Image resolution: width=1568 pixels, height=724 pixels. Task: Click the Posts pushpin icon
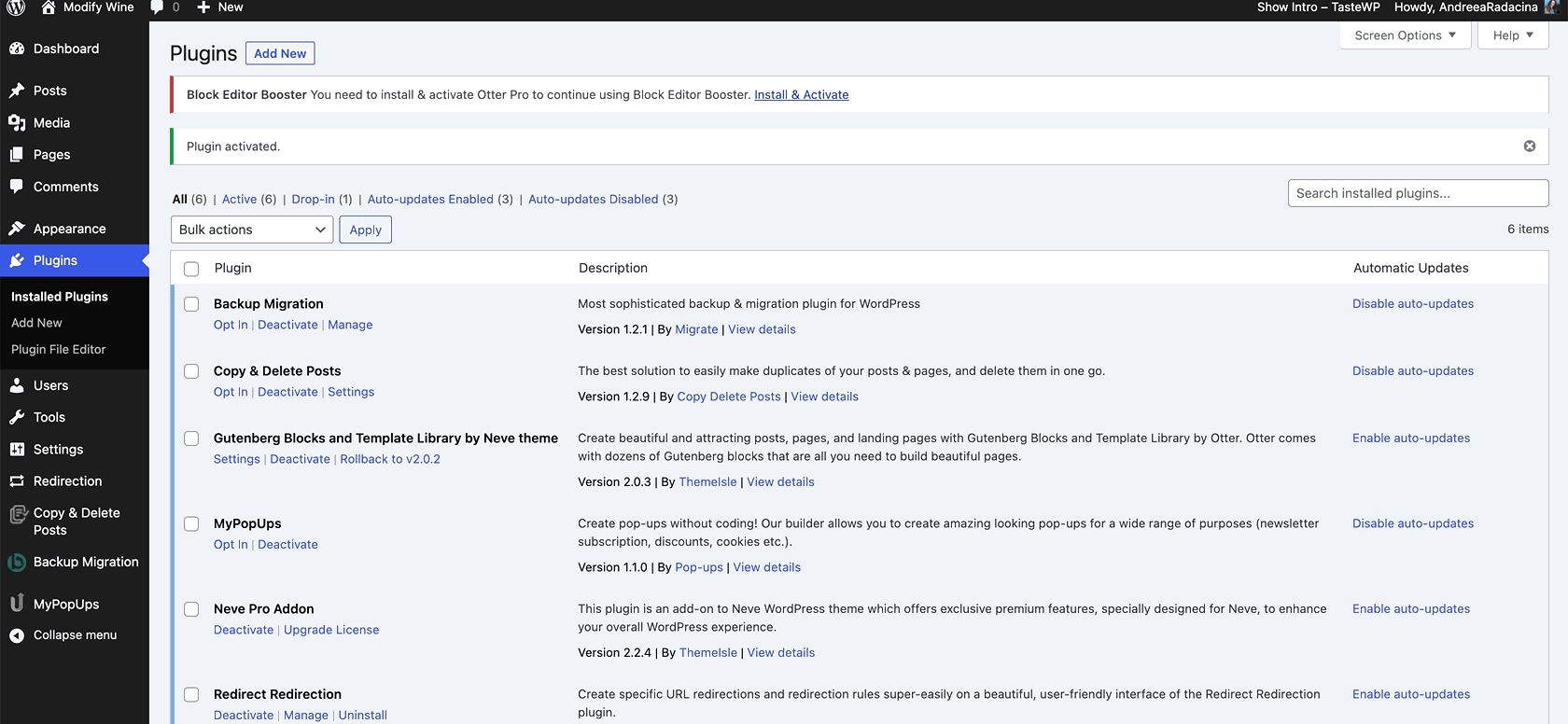click(x=17, y=90)
